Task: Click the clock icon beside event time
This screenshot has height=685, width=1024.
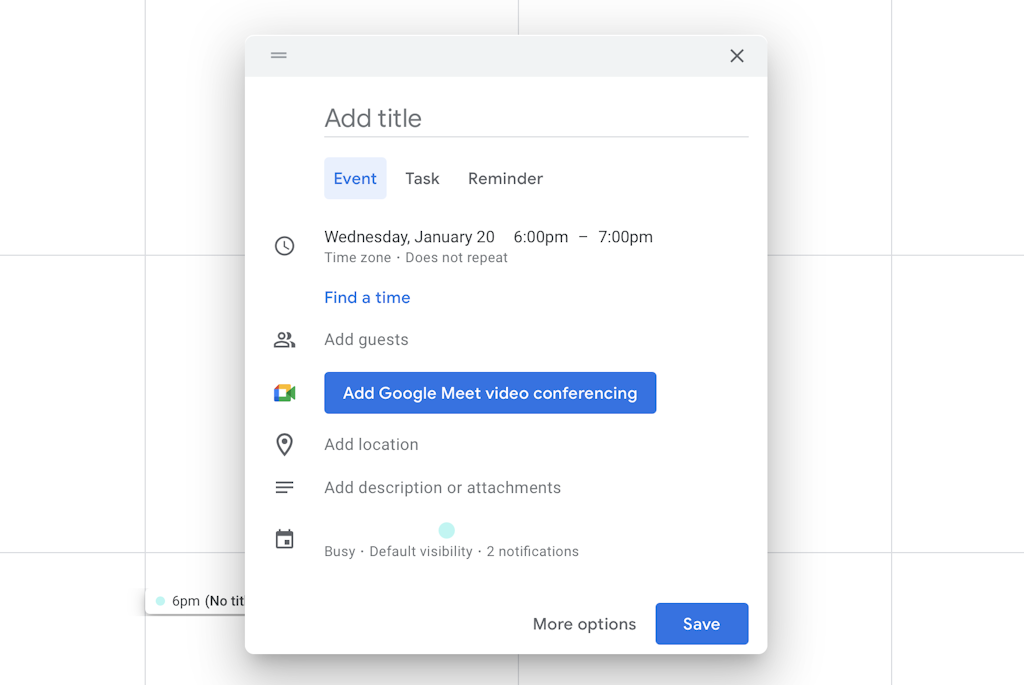Action: pos(284,245)
